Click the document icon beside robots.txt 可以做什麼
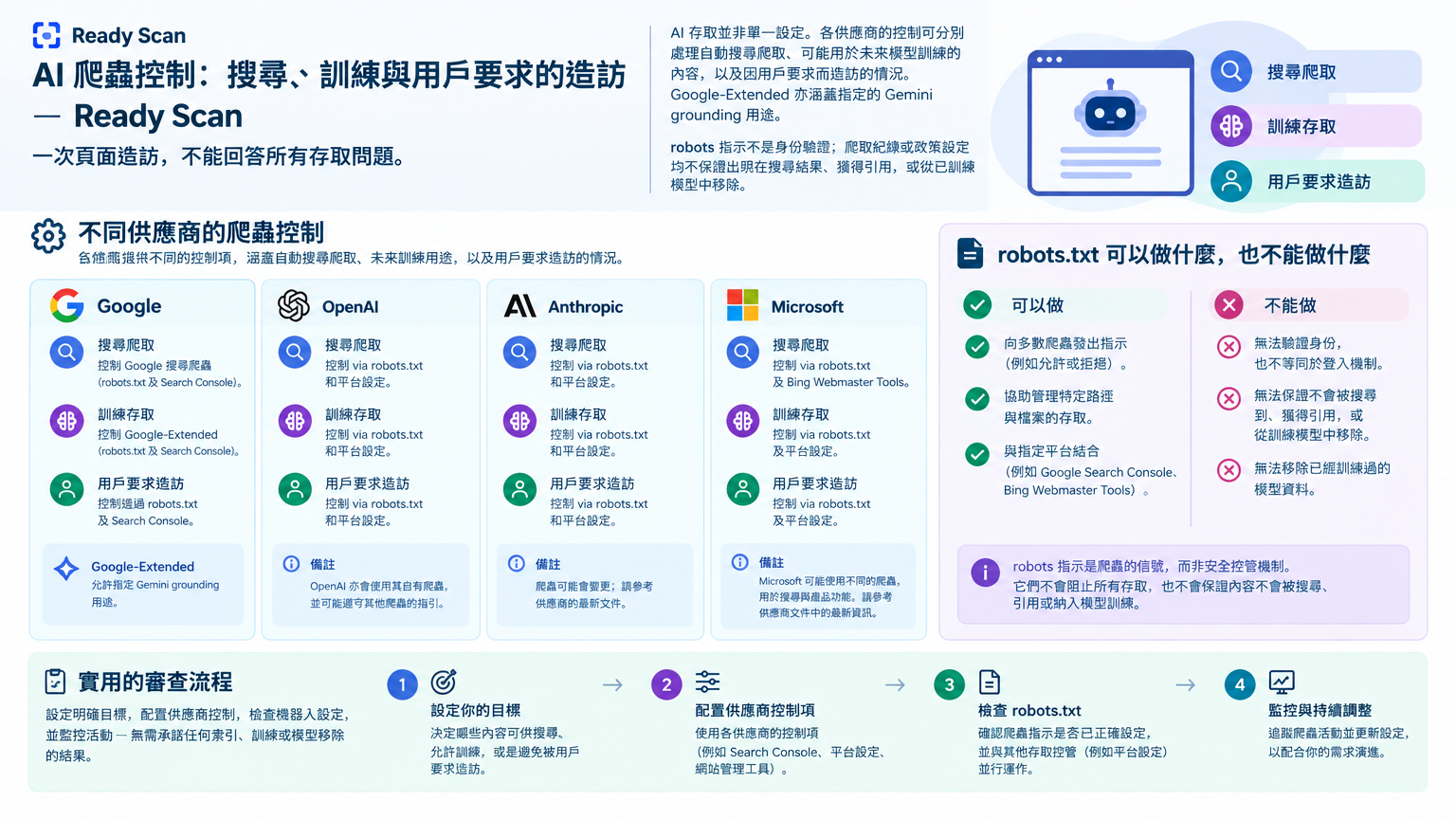The image size is (1456, 819). (970, 253)
